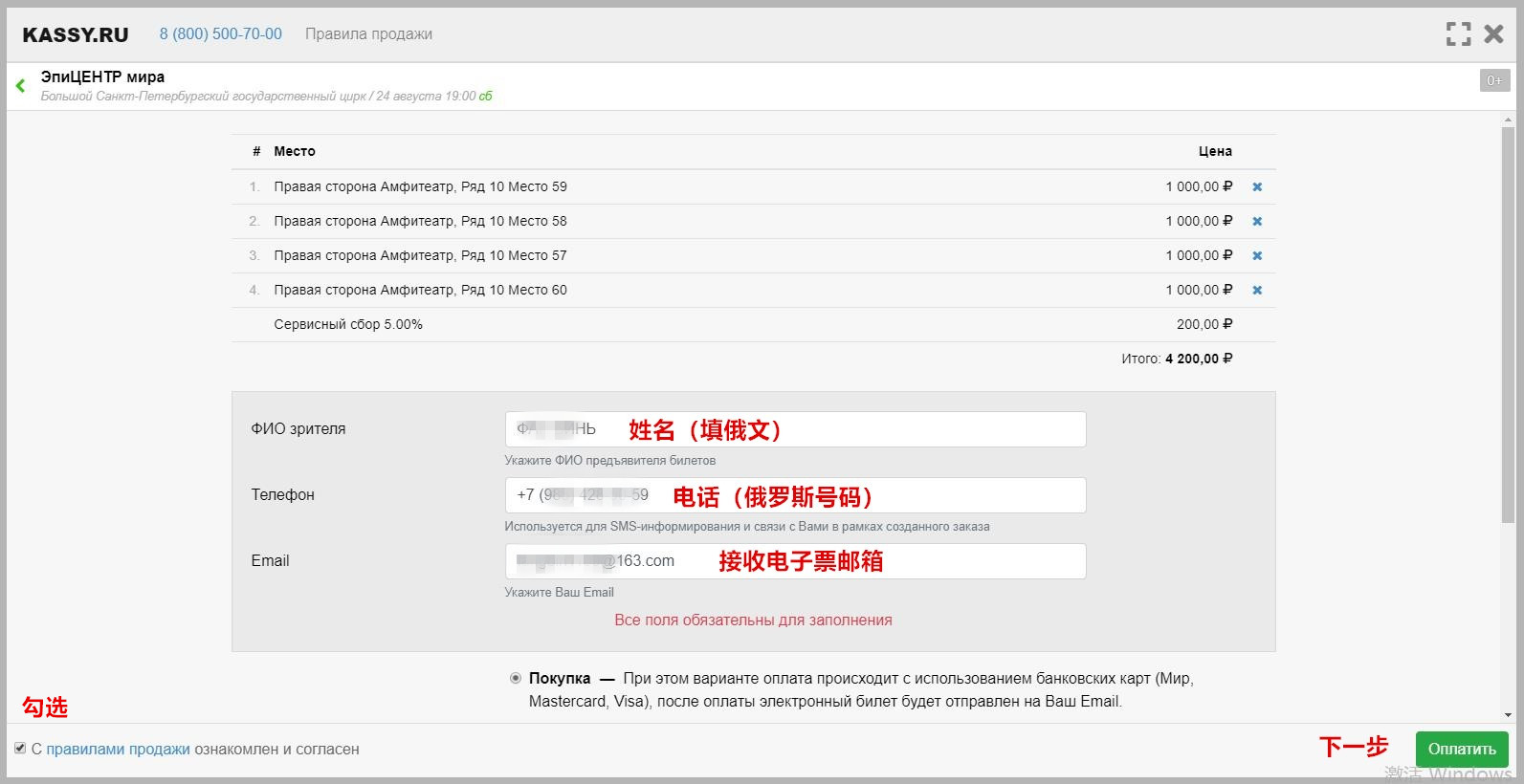Open Правила продажи in the header
This screenshot has width=1524, height=784.
pyautogui.click(x=368, y=34)
